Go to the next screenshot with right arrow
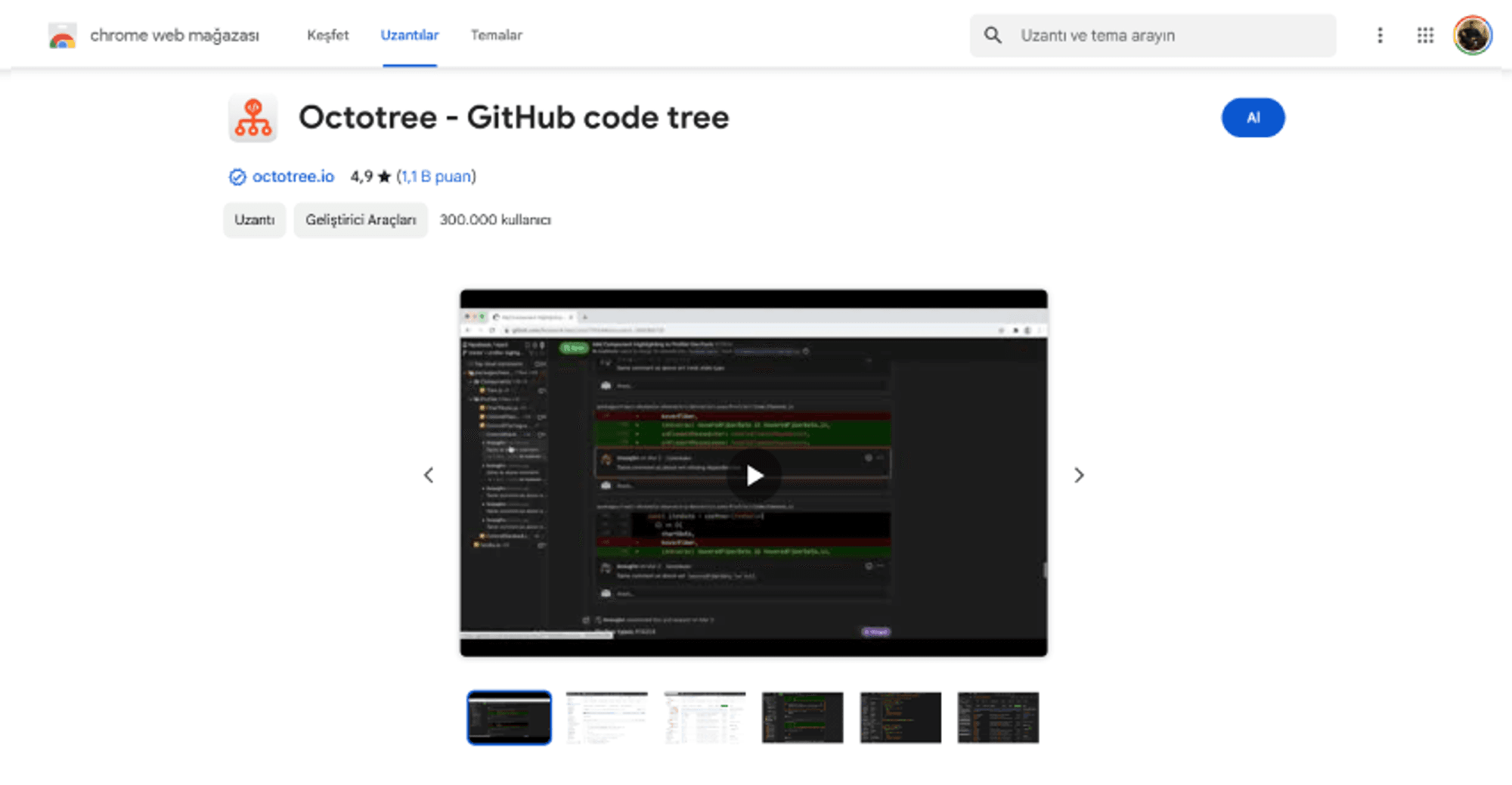Viewport: 1512px width, 785px height. tap(1079, 475)
